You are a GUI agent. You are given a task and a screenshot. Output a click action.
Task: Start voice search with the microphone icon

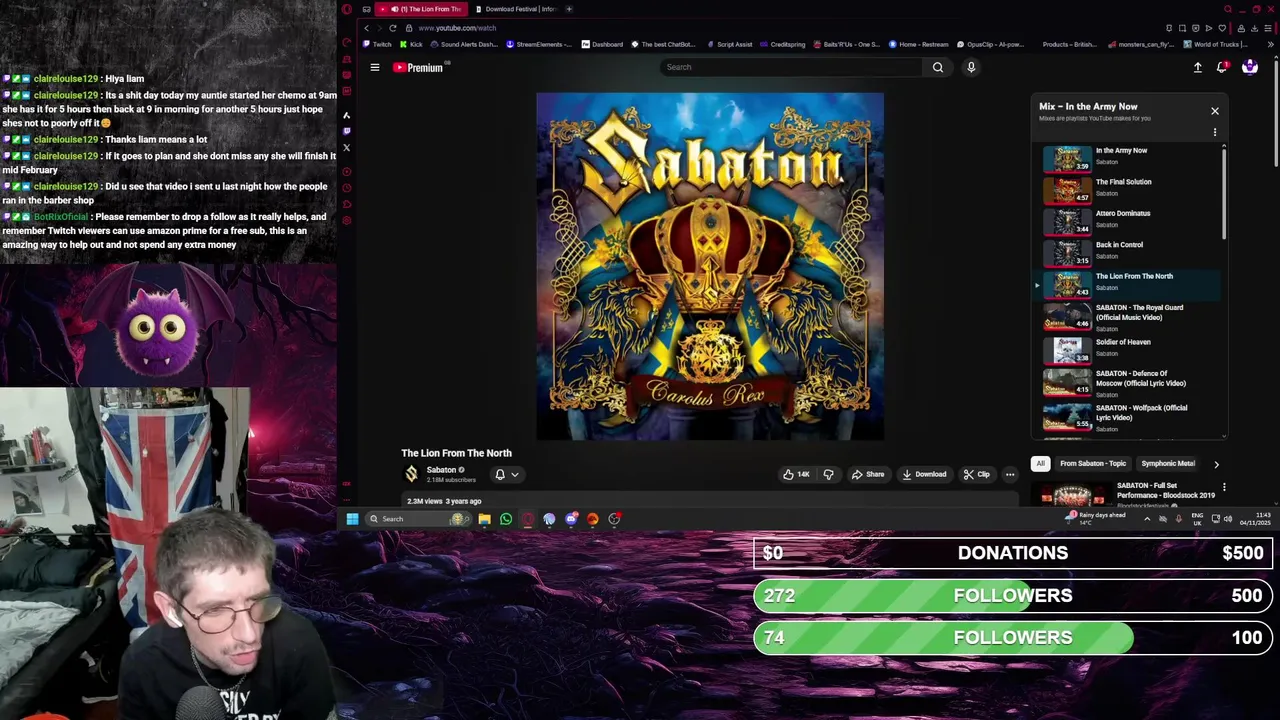(971, 67)
